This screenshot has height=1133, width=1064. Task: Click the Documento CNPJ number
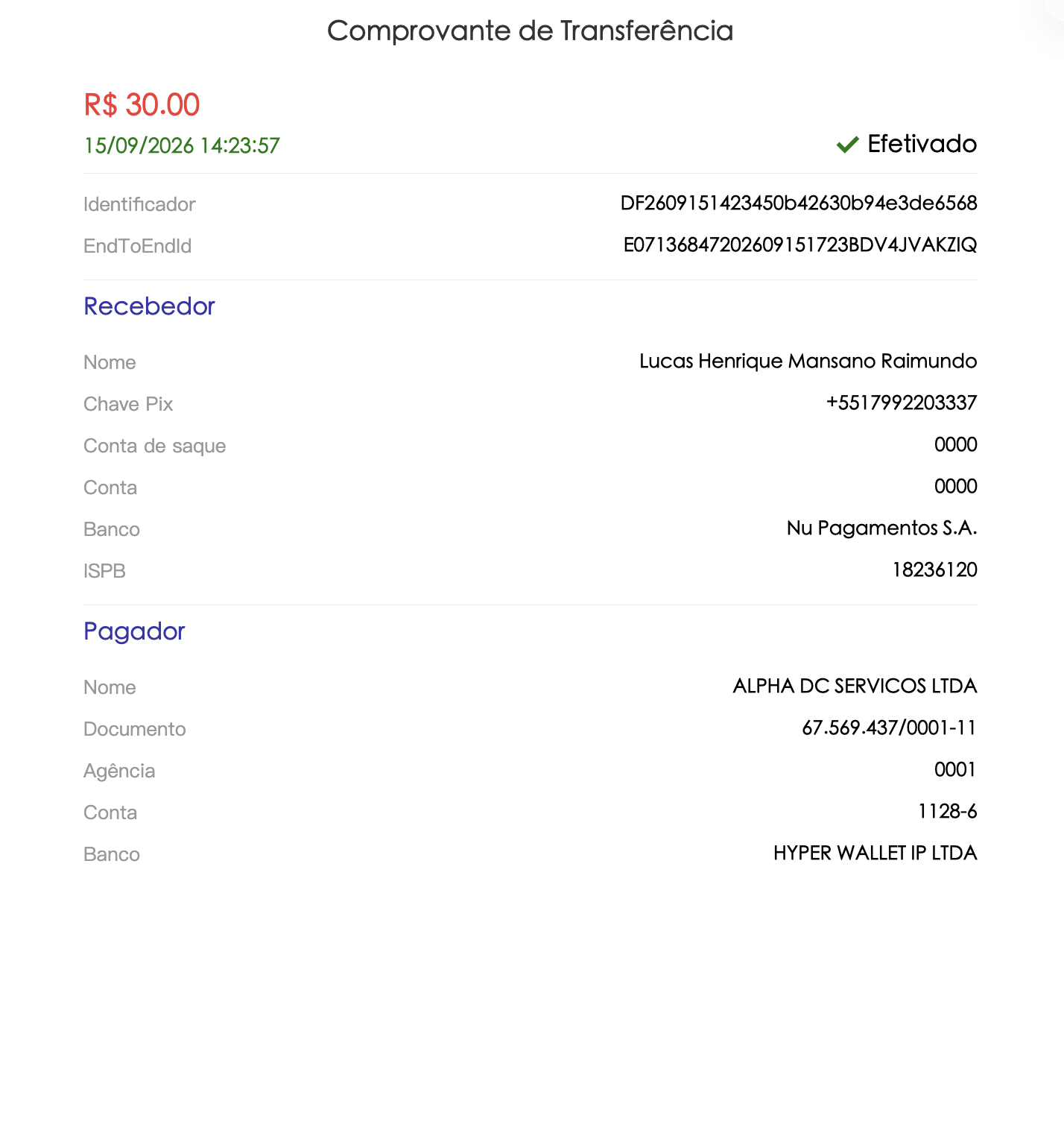pos(890,728)
